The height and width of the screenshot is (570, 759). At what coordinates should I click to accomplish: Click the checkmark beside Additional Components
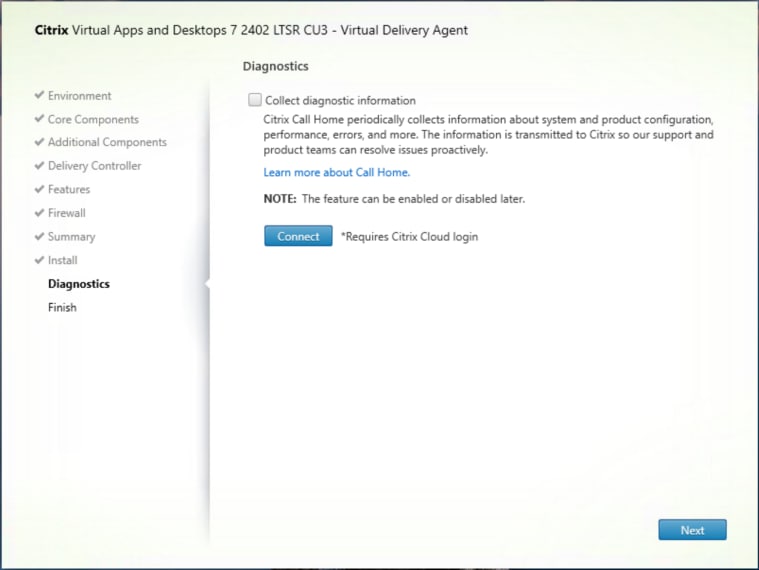click(x=40, y=142)
